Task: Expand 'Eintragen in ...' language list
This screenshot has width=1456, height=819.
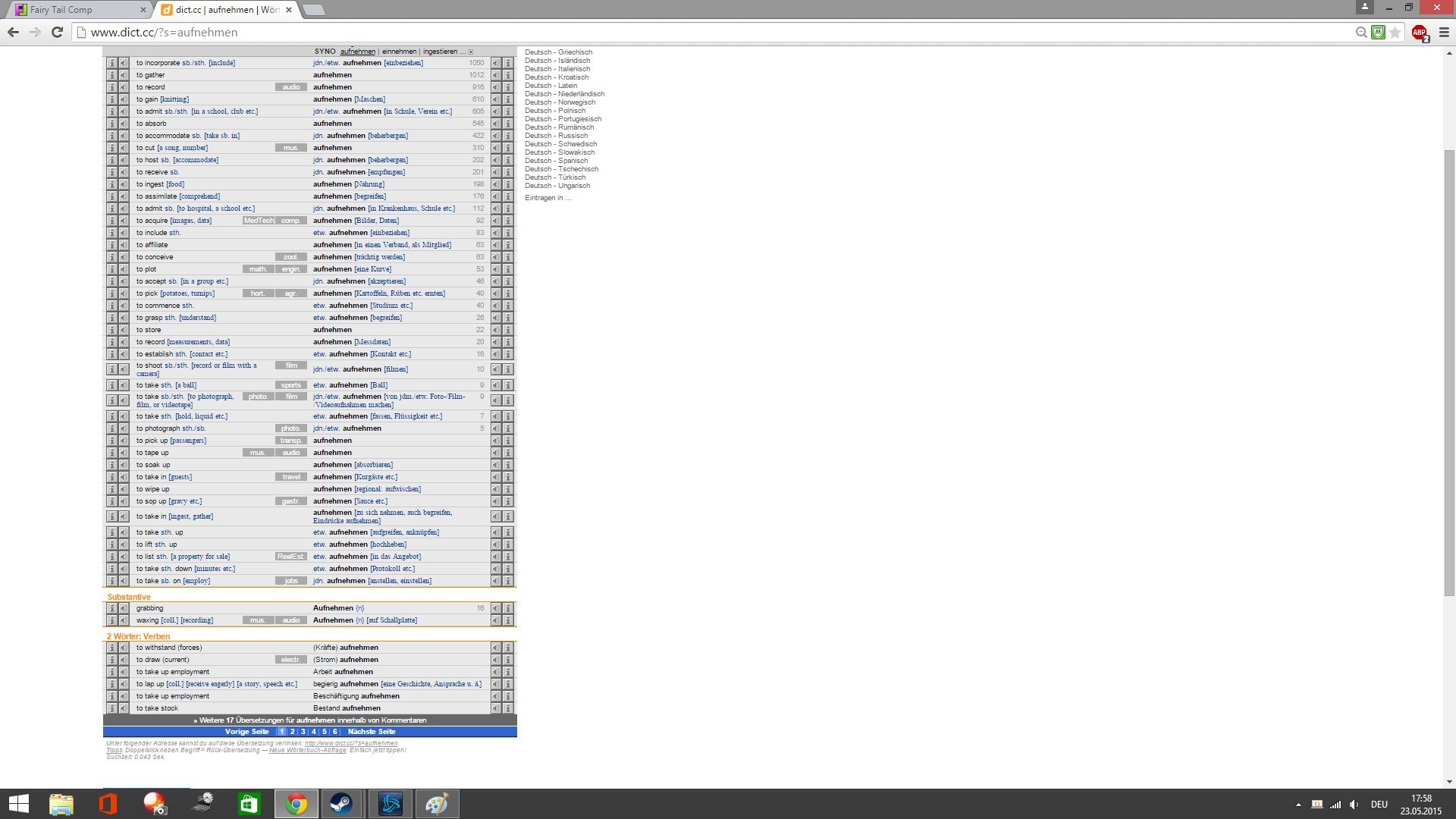Action: point(548,198)
